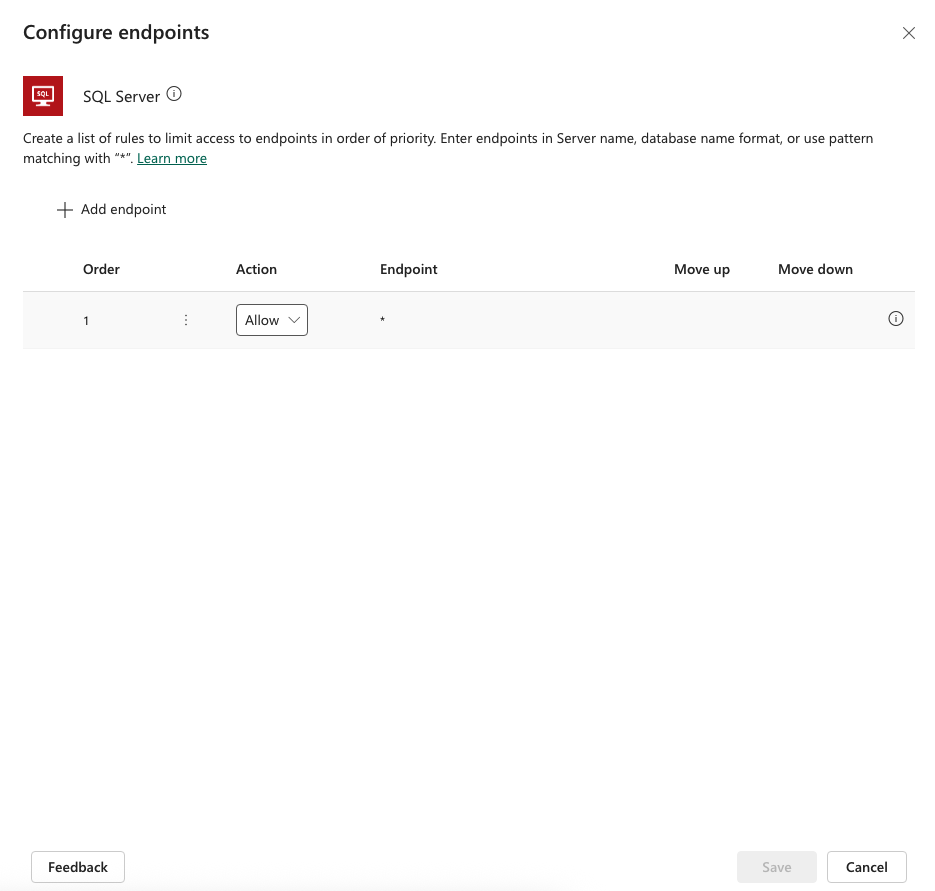Click the X icon to dismiss the dialog

tap(909, 32)
